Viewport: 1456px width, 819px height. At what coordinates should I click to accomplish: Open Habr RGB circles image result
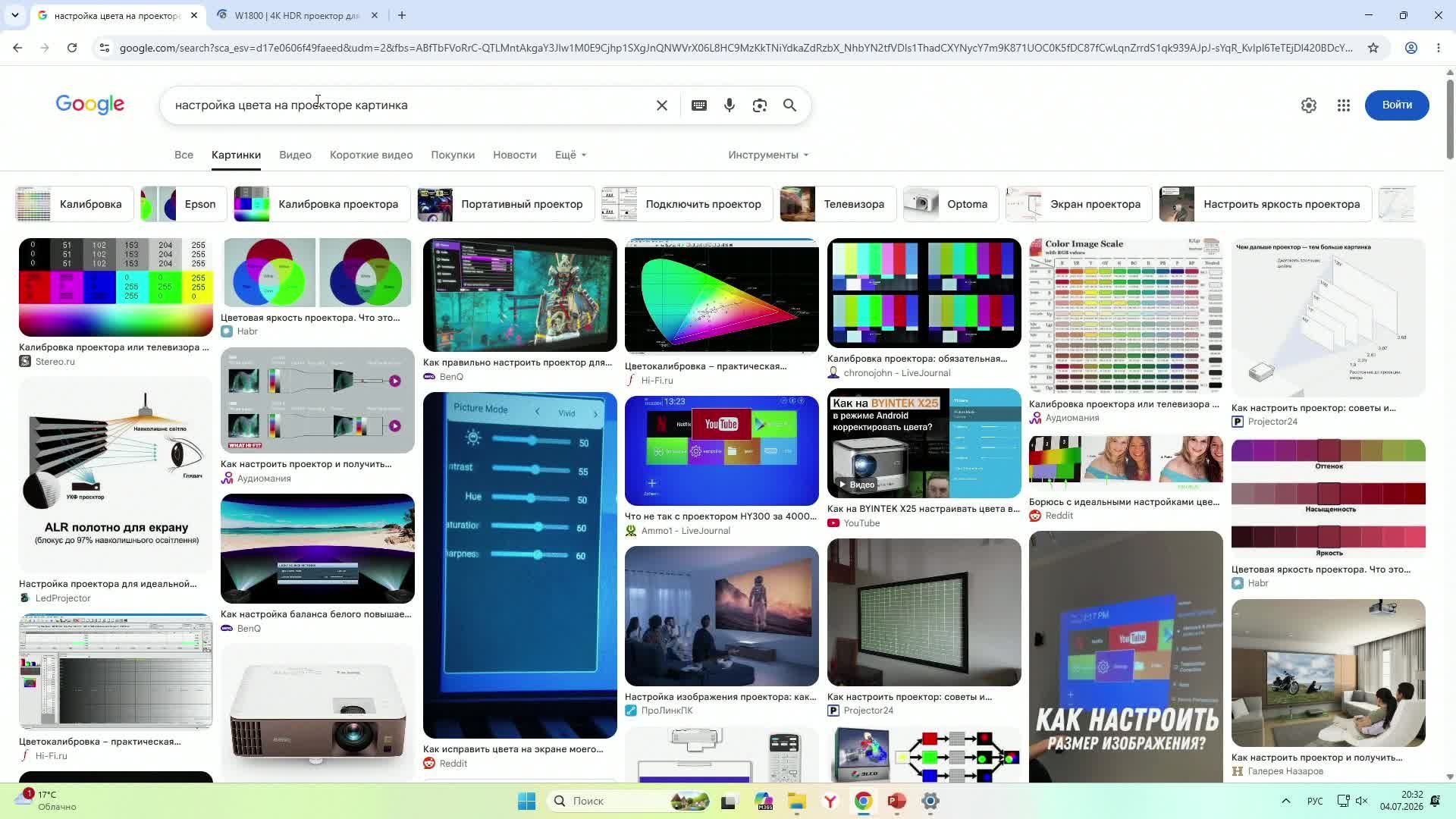point(318,272)
